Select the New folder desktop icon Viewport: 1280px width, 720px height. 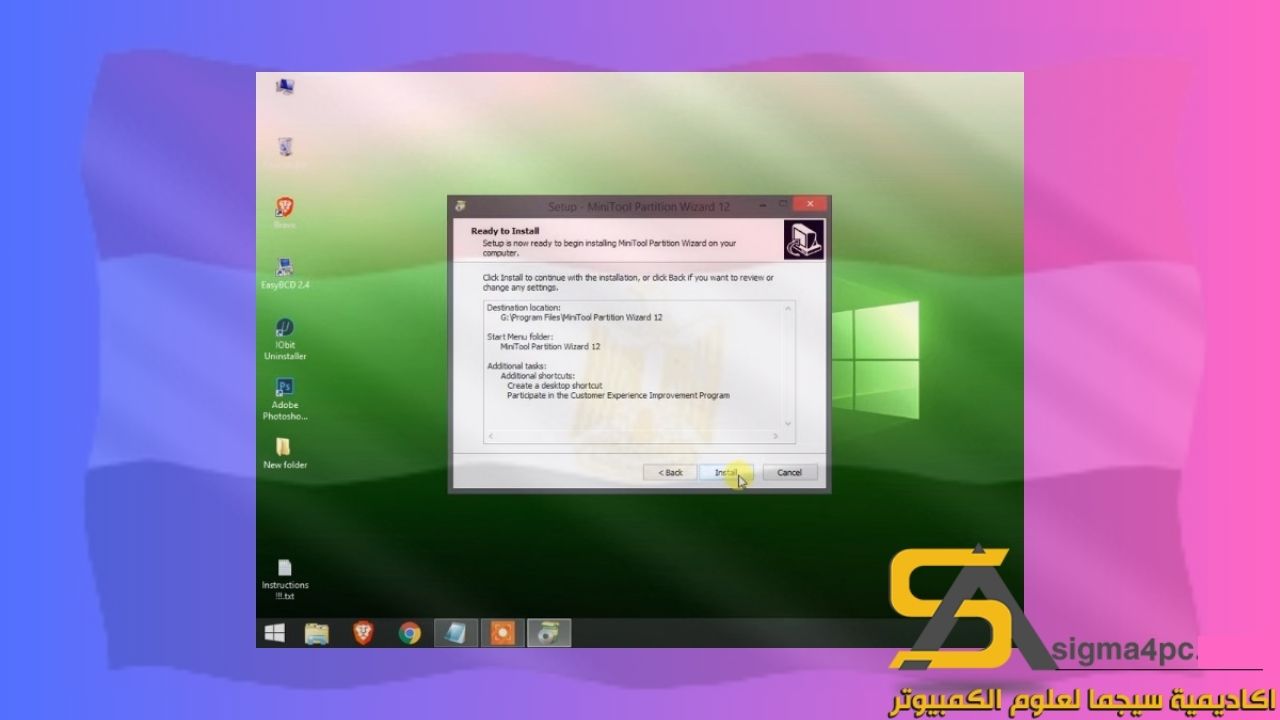[x=285, y=452]
